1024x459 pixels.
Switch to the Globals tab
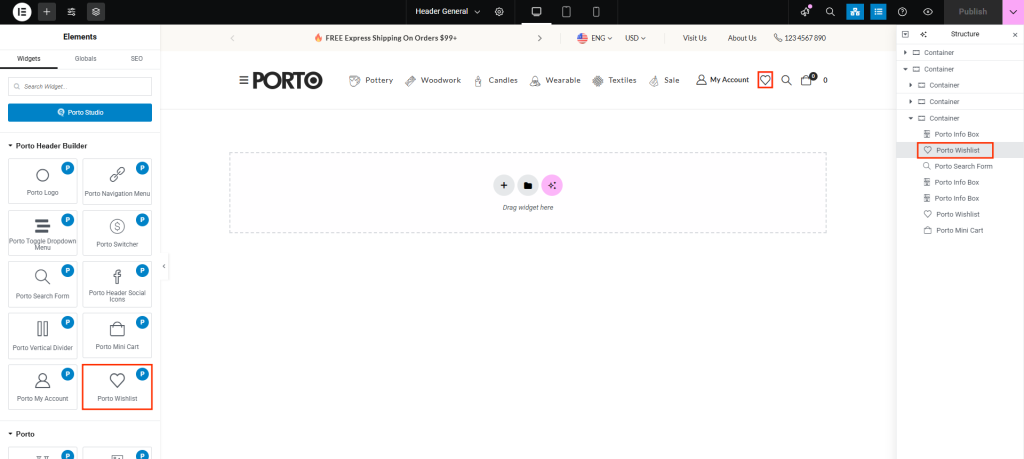[x=86, y=59]
